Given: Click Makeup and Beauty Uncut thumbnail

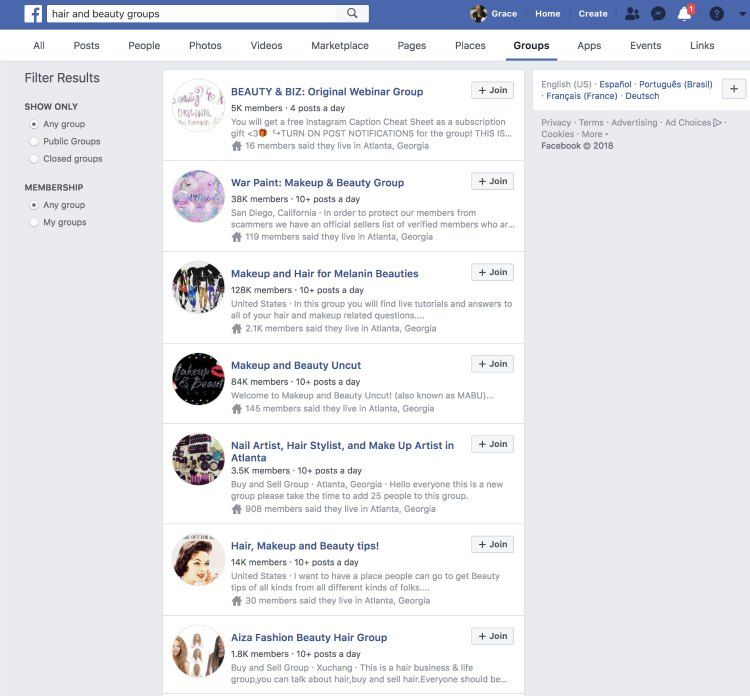Looking at the screenshot, I should coord(198,379).
